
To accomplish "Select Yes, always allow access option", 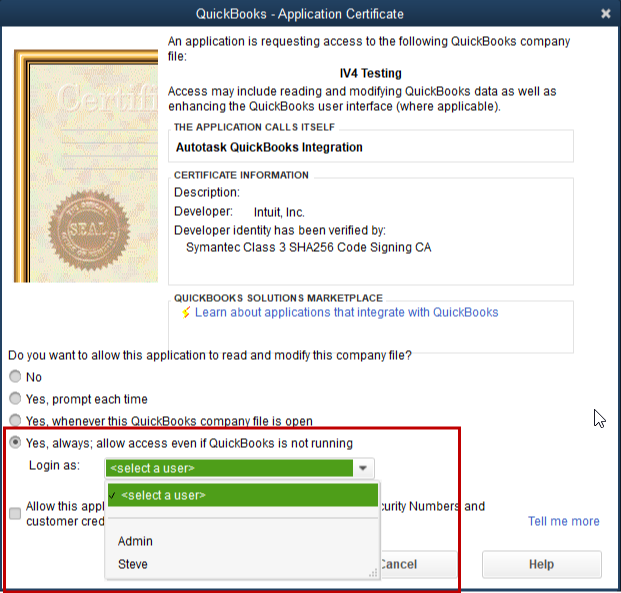I will pyautogui.click(x=15, y=443).
